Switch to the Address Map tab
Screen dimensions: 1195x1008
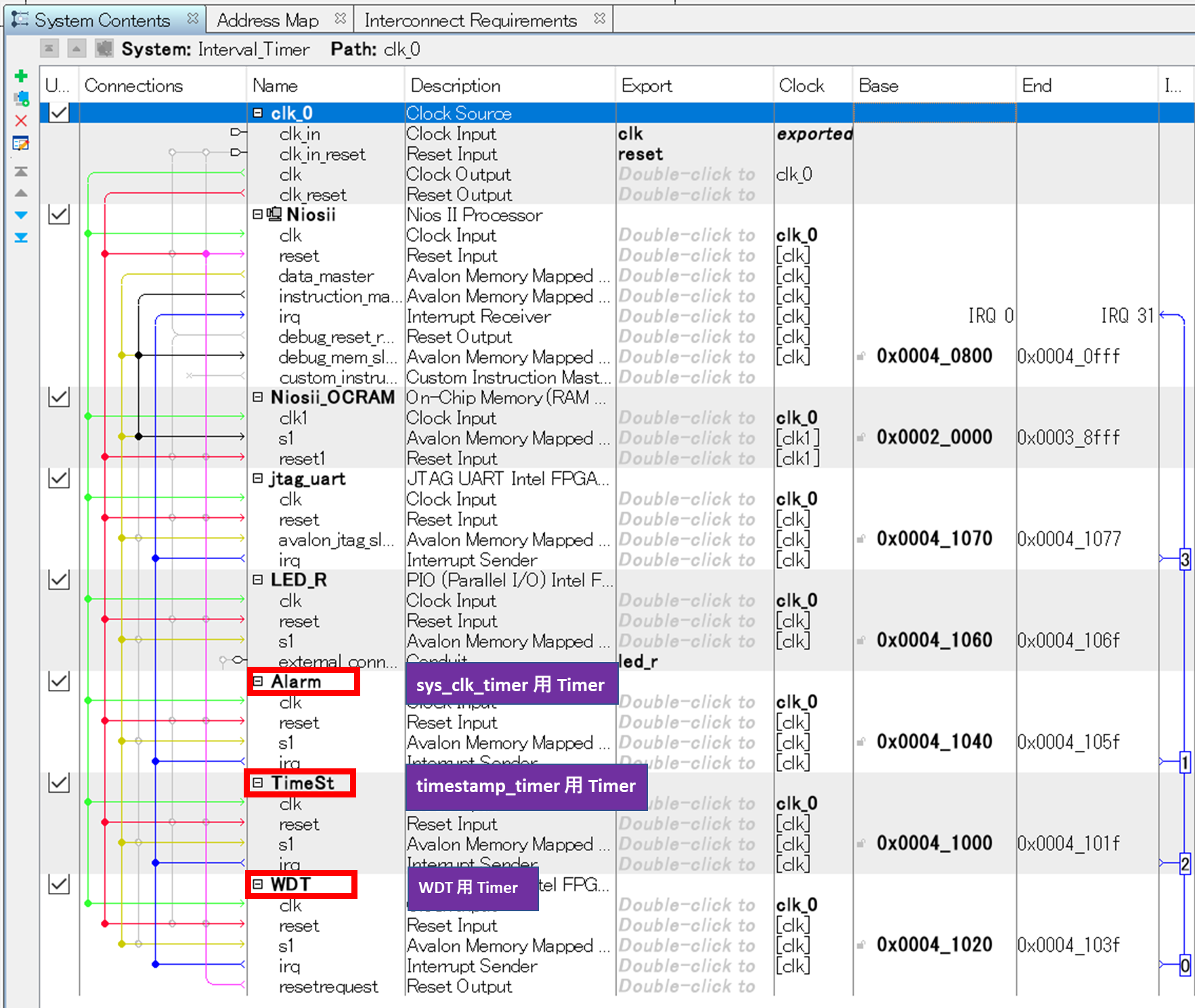tap(267, 20)
